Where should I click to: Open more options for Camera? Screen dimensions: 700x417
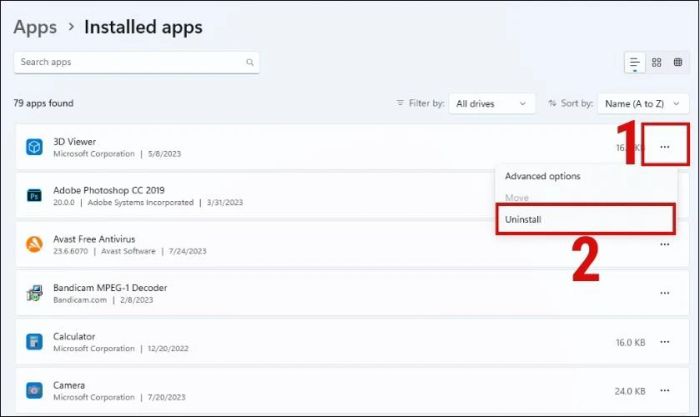point(664,390)
